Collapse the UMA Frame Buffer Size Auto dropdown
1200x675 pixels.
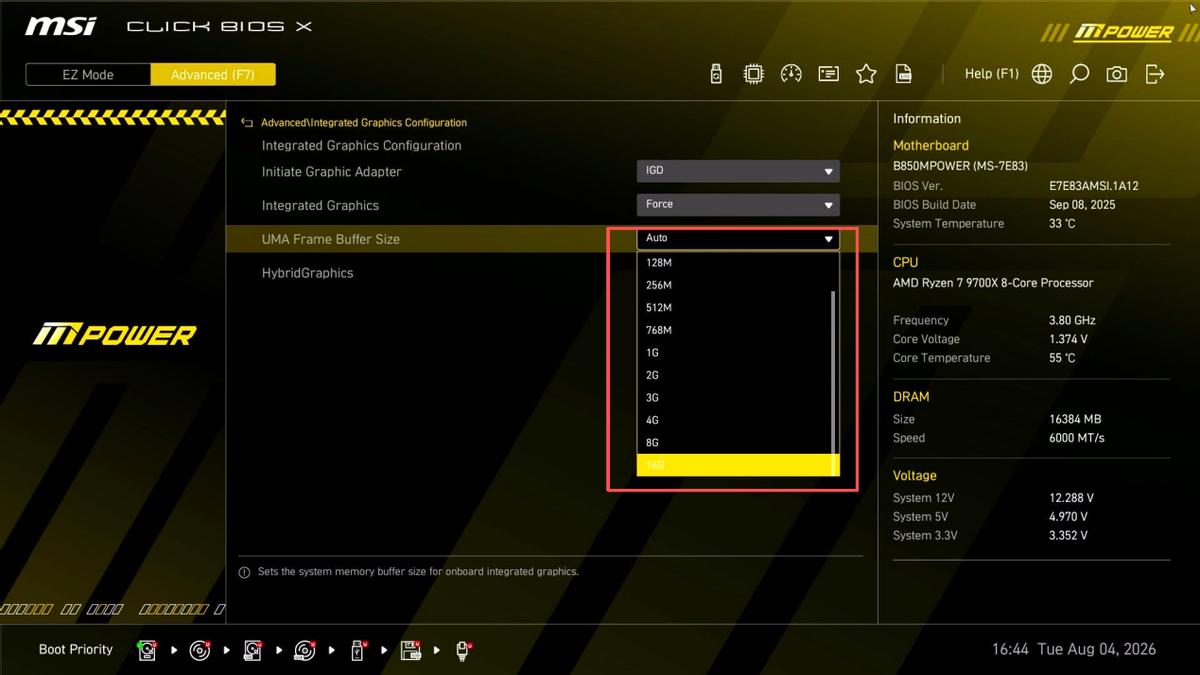coord(738,239)
